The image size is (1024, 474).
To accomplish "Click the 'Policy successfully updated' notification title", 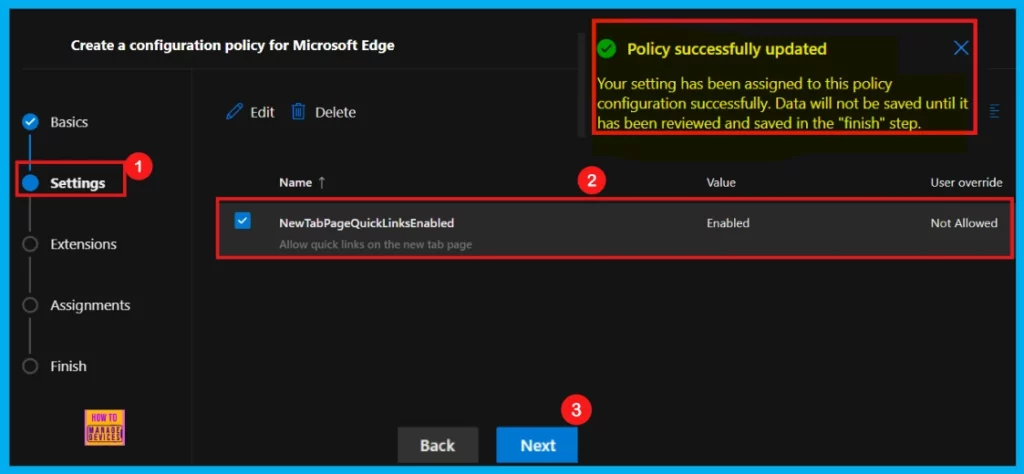I will click(727, 49).
